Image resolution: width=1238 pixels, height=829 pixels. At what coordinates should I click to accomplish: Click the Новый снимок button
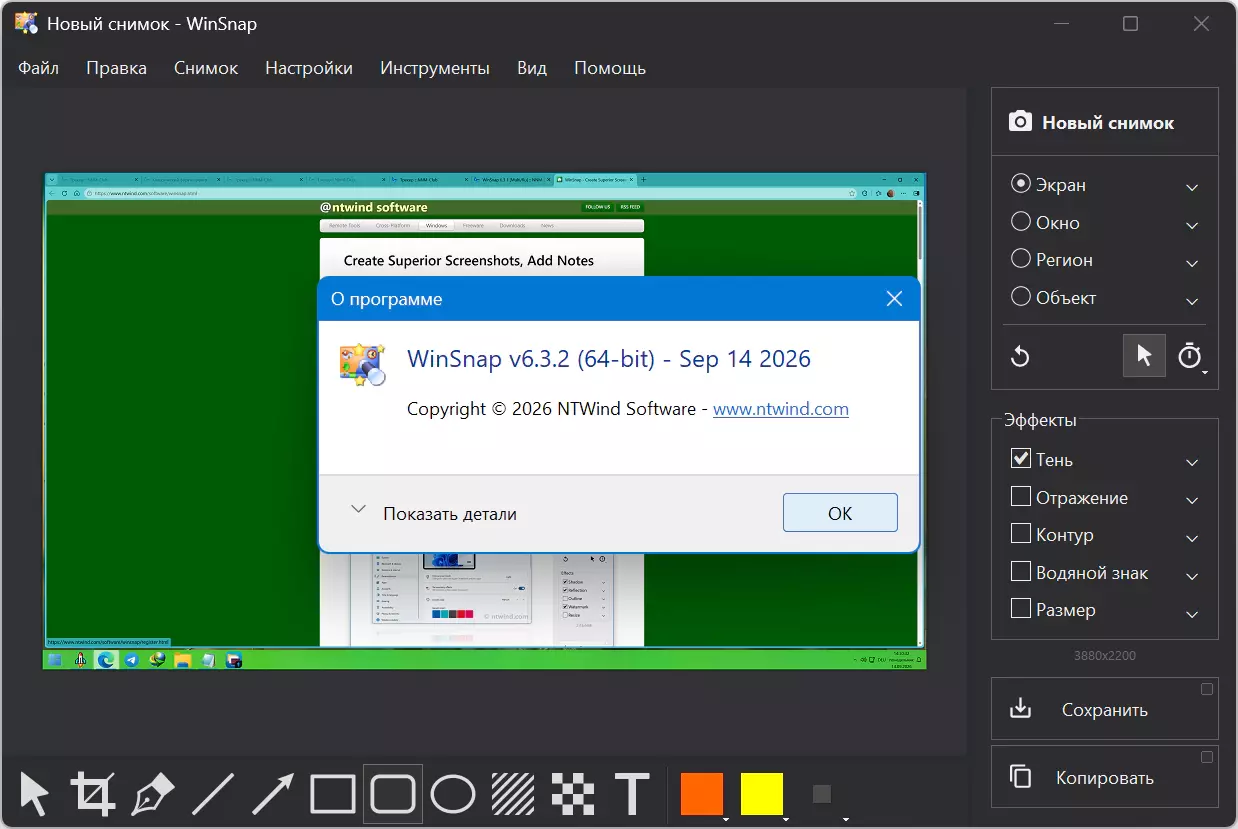[x=1105, y=122]
